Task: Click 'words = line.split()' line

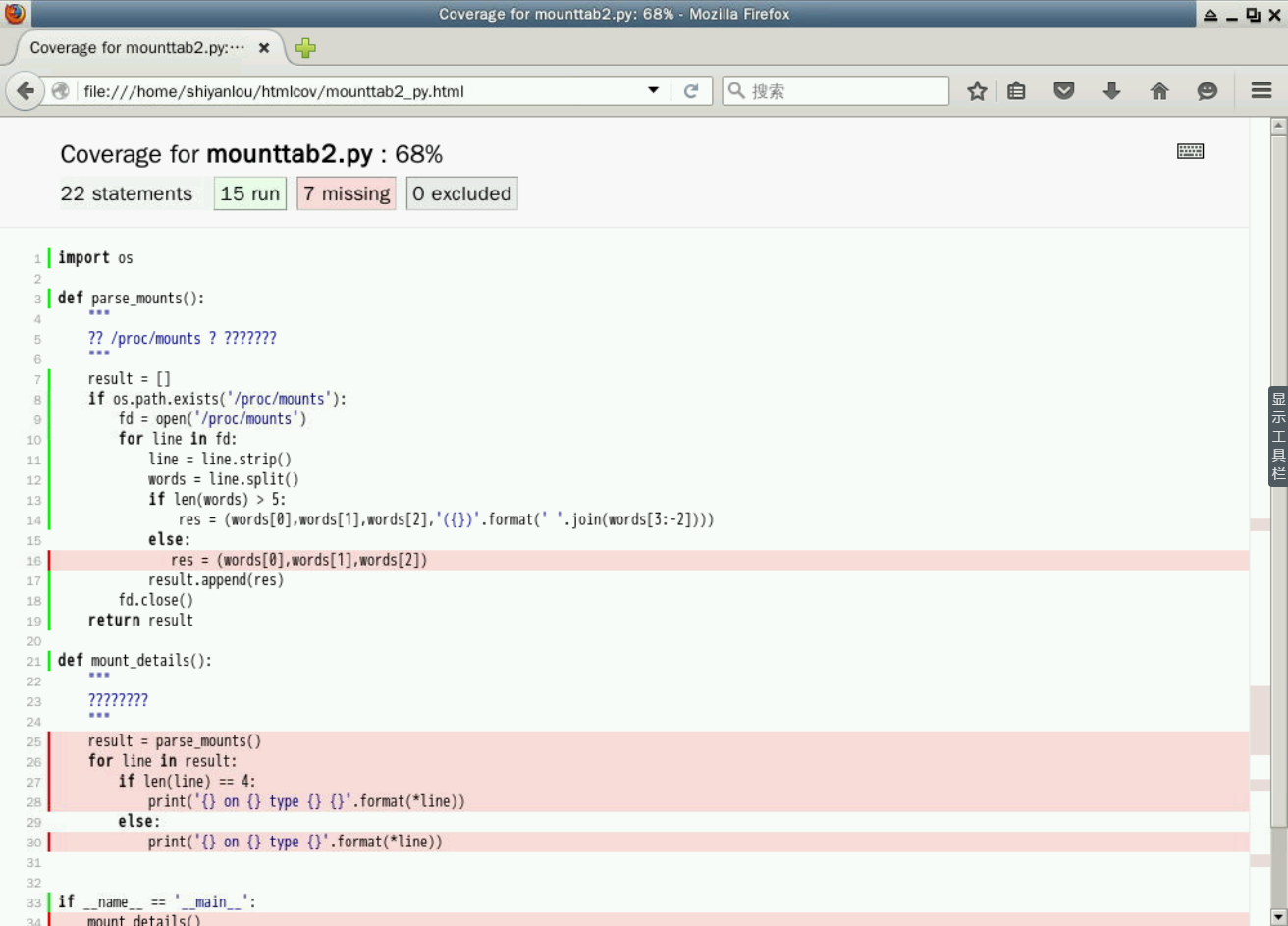Action: click(224, 479)
